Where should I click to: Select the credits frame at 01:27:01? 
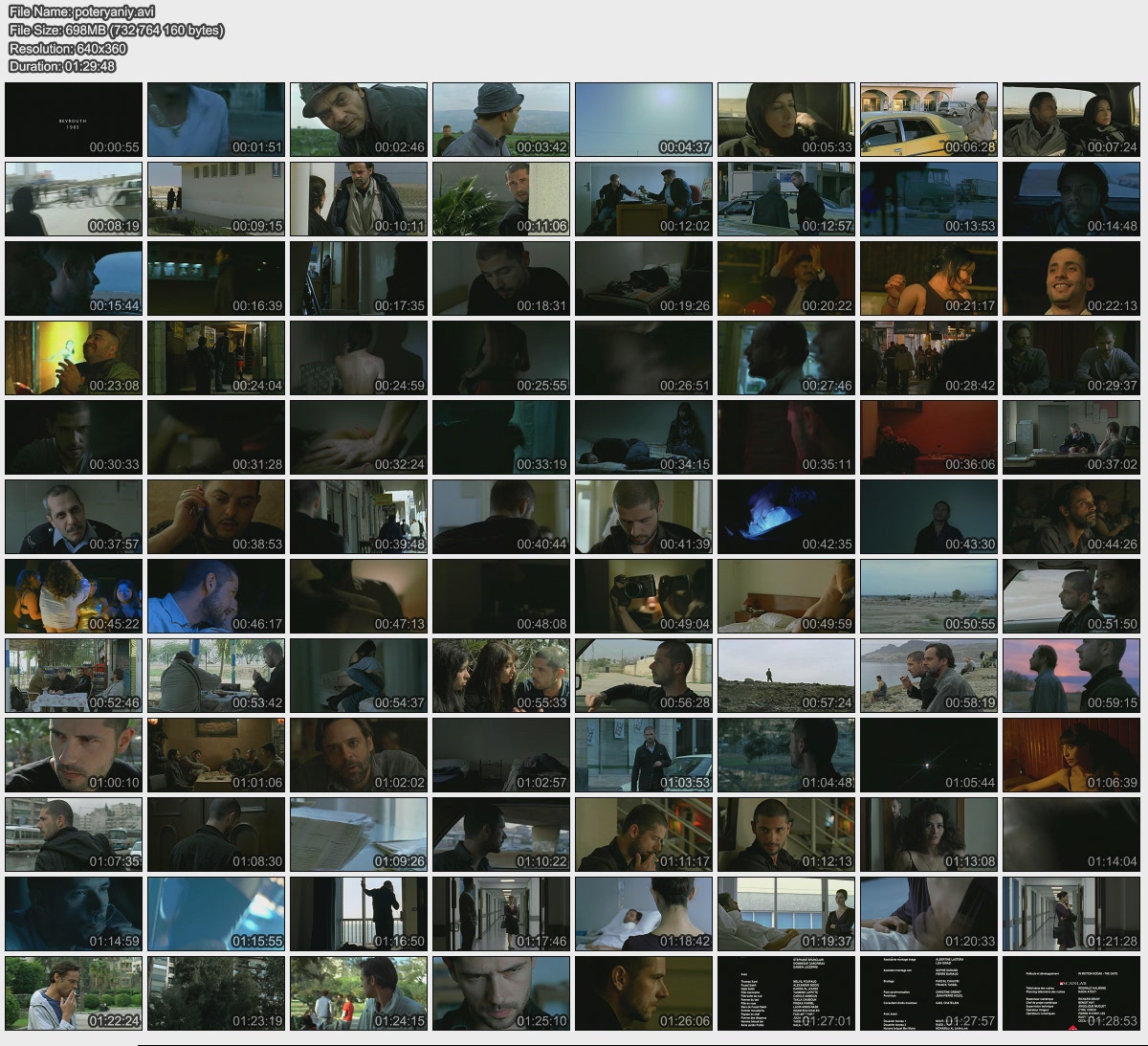[786, 993]
